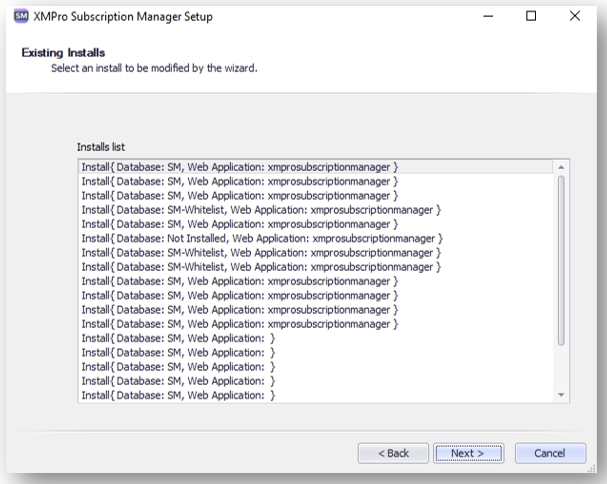Minimize the XMPro Setup window
Image resolution: width=607 pixels, height=484 pixels.
488,16
